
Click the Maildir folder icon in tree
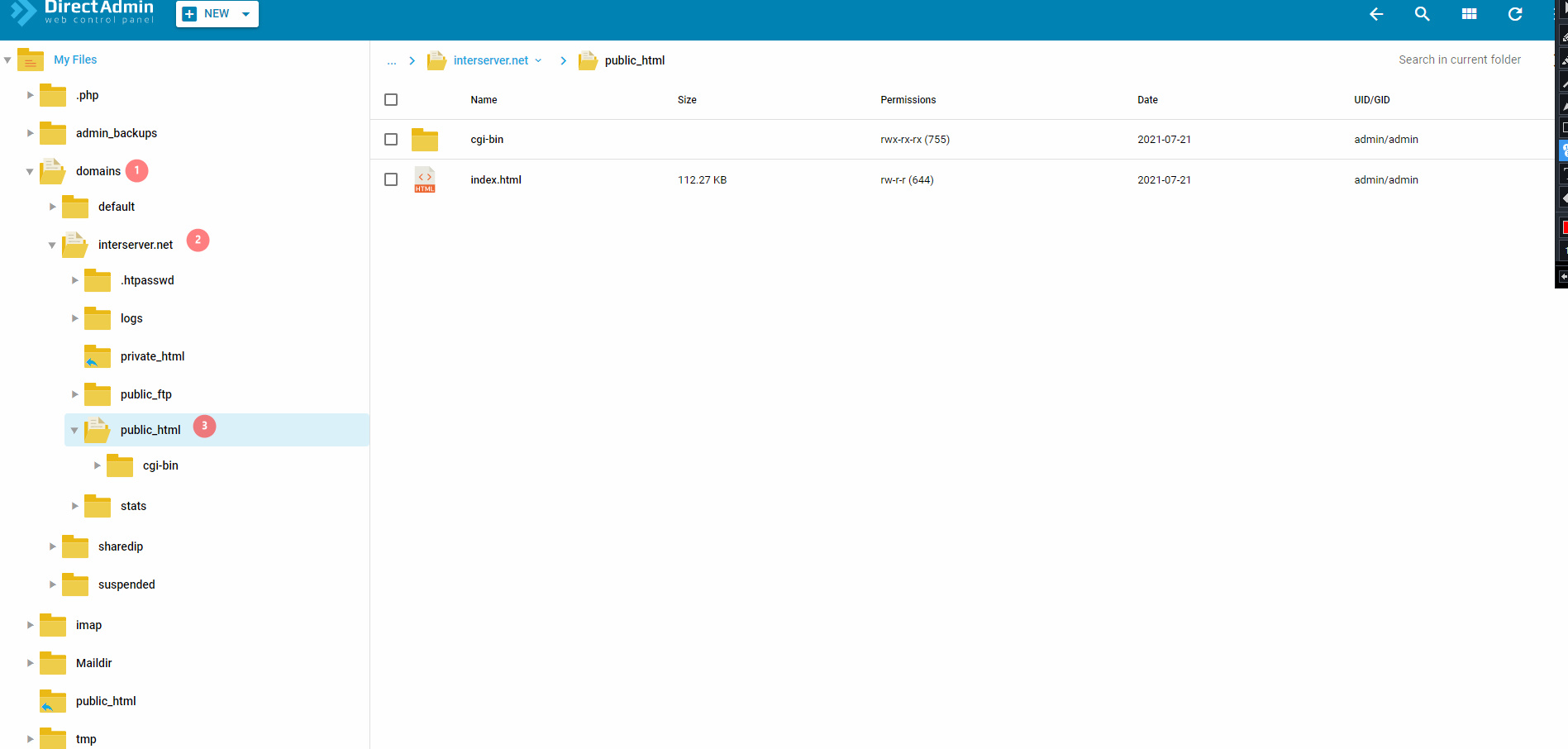53,663
